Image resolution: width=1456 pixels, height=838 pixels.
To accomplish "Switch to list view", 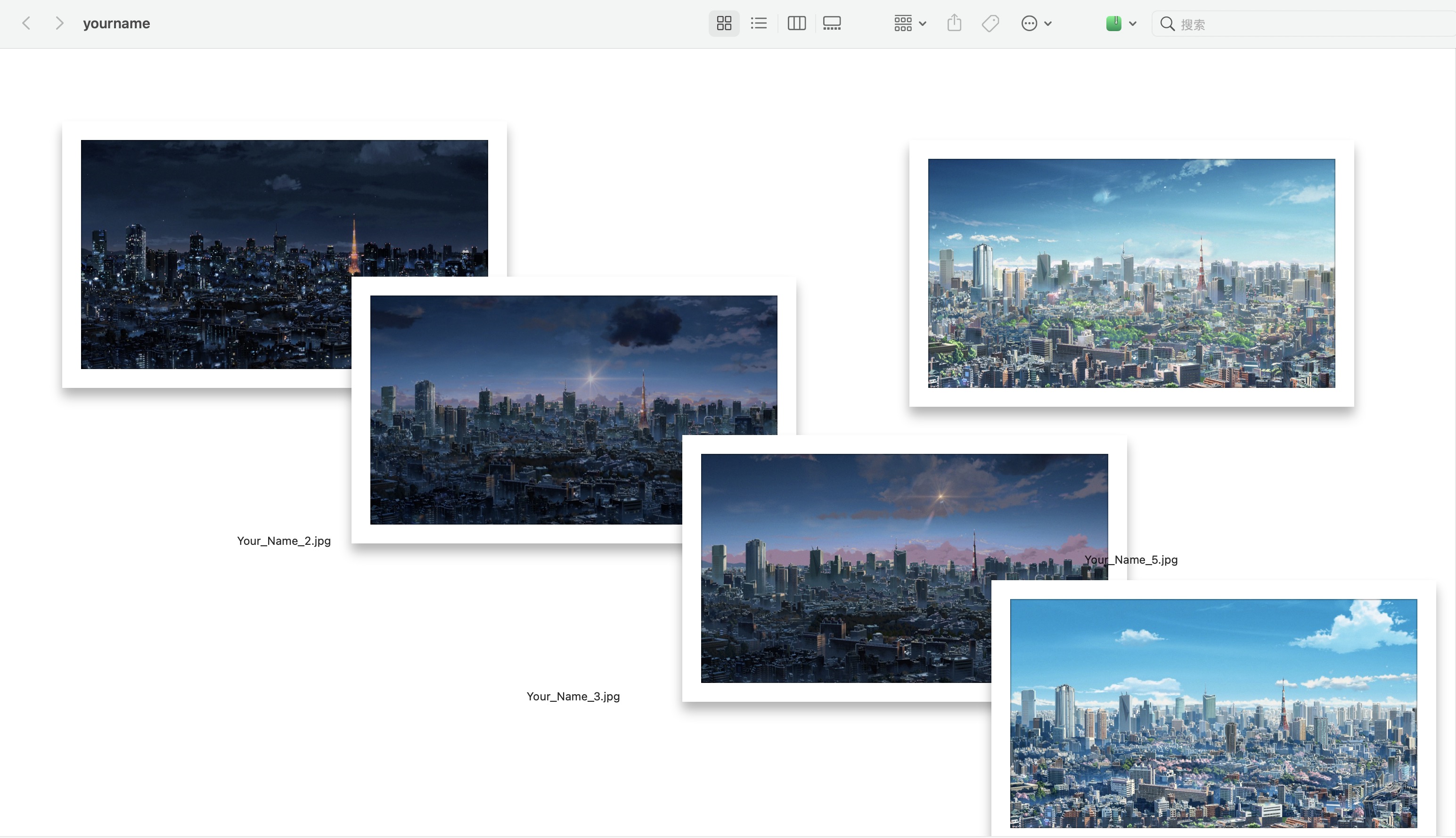I will (759, 24).
